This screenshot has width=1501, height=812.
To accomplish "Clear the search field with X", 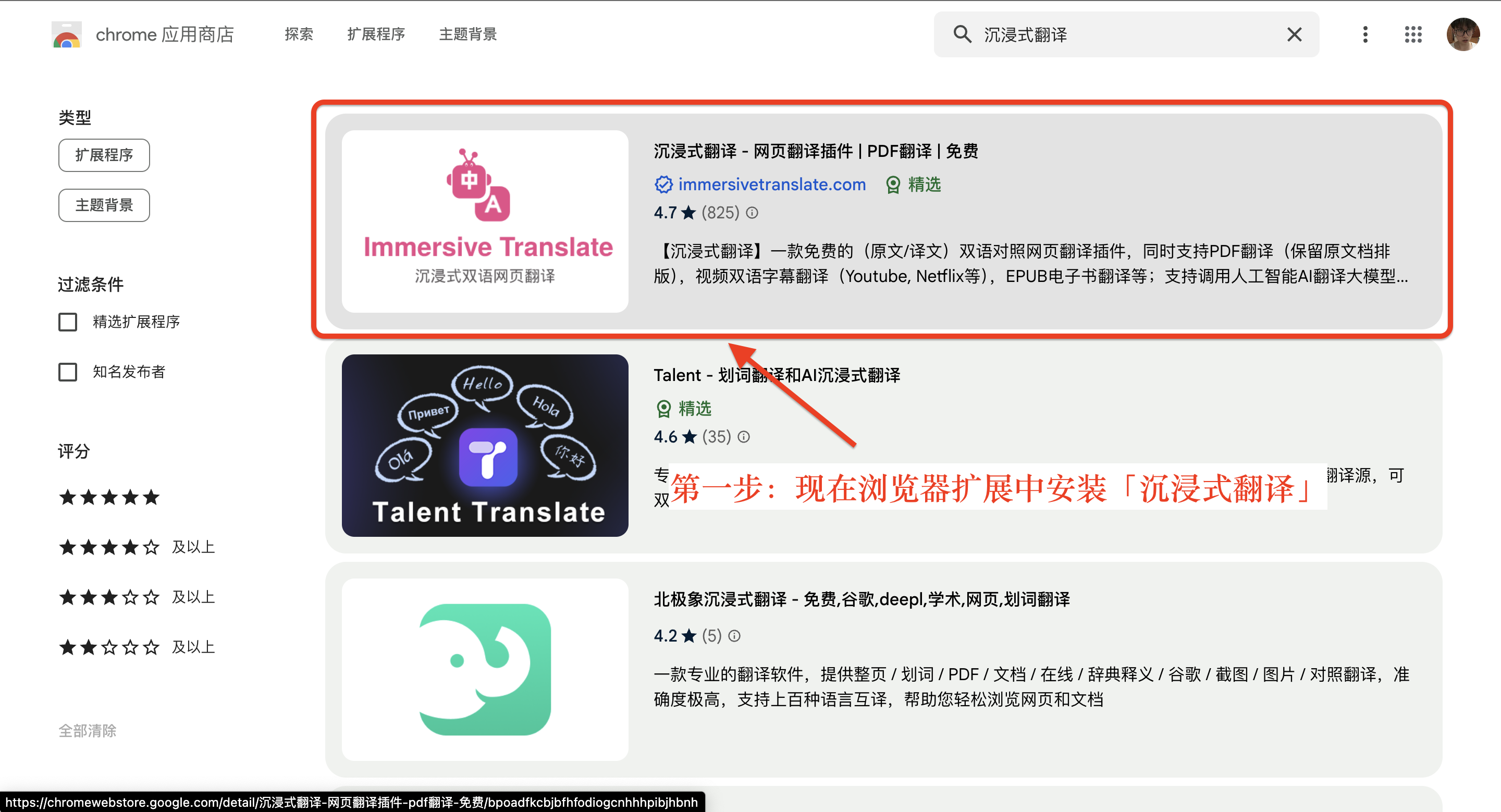I will click(x=1294, y=34).
